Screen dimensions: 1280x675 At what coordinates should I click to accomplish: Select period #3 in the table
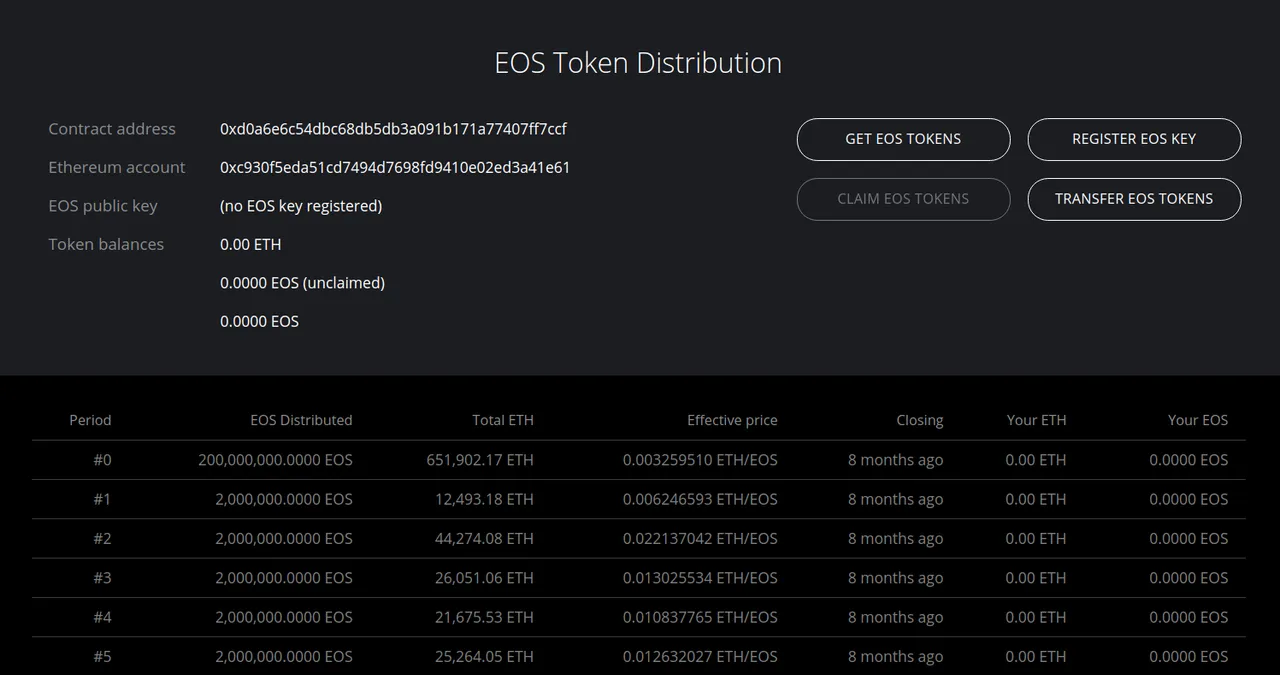point(102,578)
